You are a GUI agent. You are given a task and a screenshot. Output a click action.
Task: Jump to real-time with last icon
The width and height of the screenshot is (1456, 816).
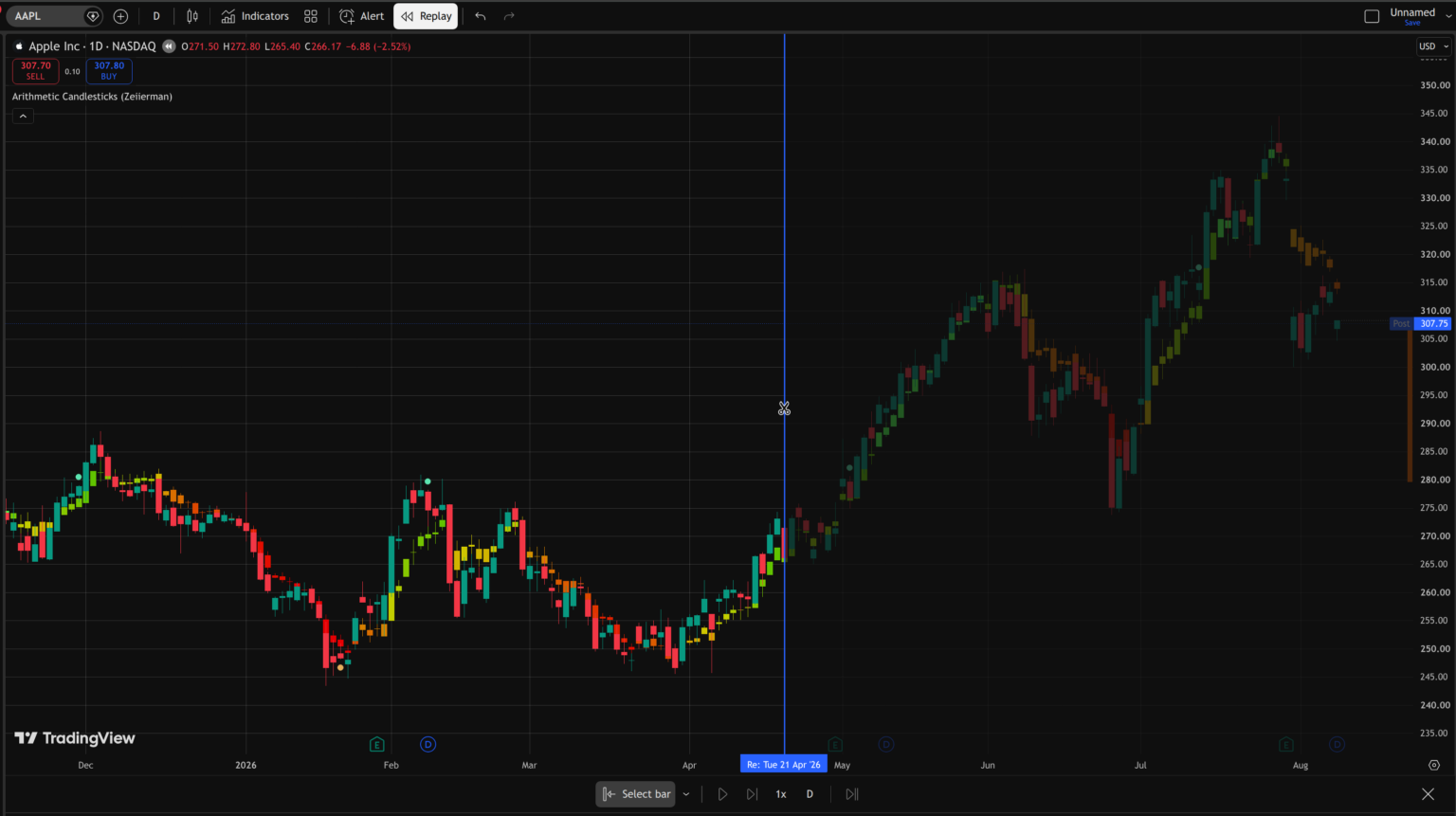click(x=852, y=794)
